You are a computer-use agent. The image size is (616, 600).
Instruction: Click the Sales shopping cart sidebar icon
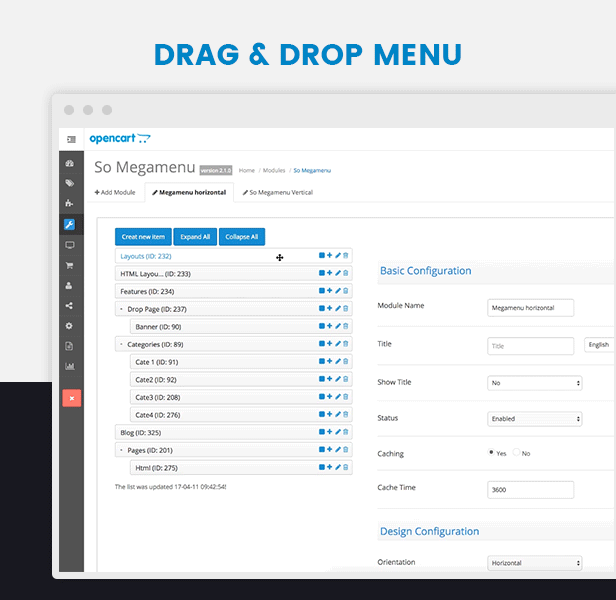[x=70, y=265]
